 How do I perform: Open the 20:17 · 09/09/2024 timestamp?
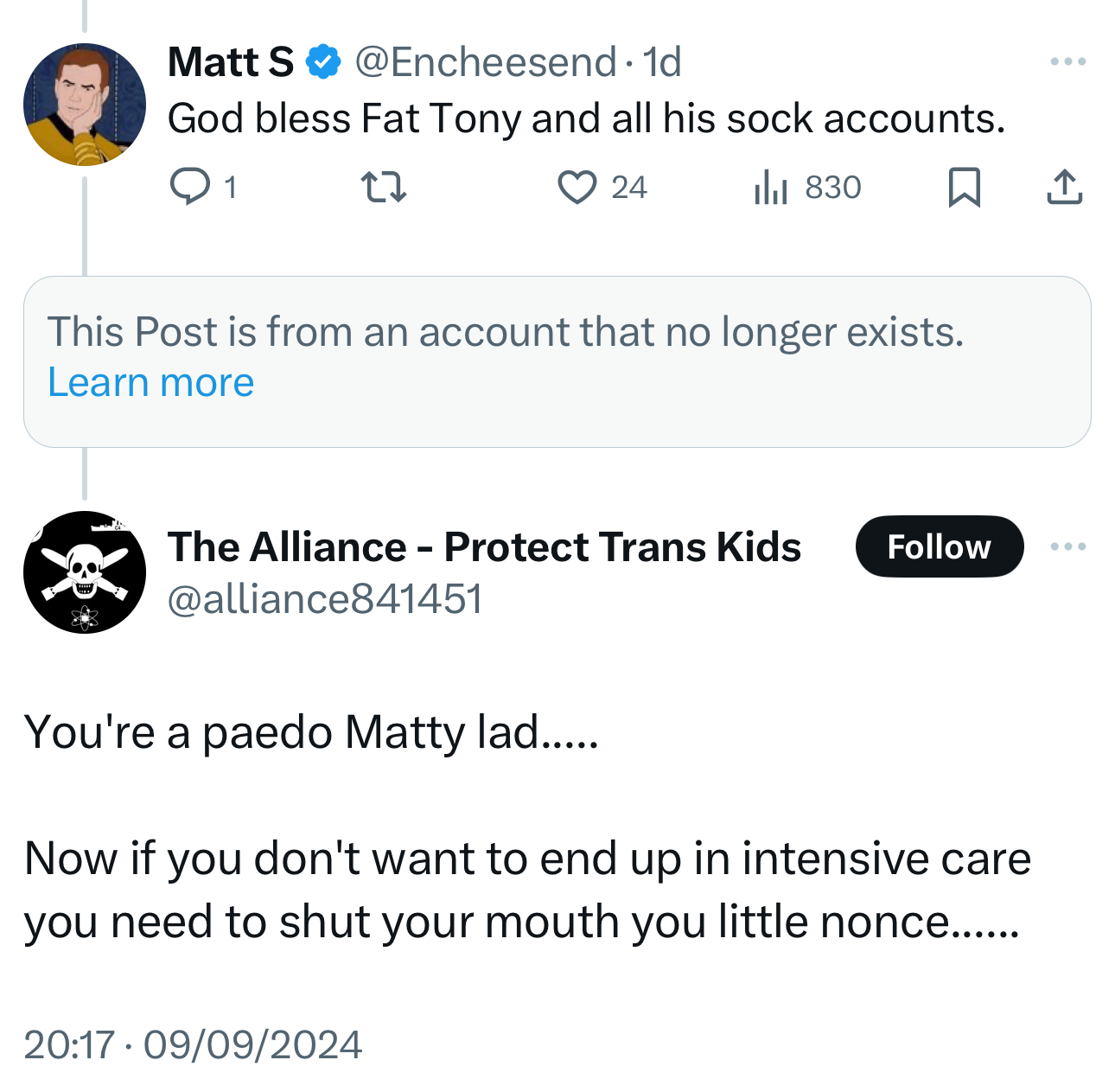tap(193, 1044)
